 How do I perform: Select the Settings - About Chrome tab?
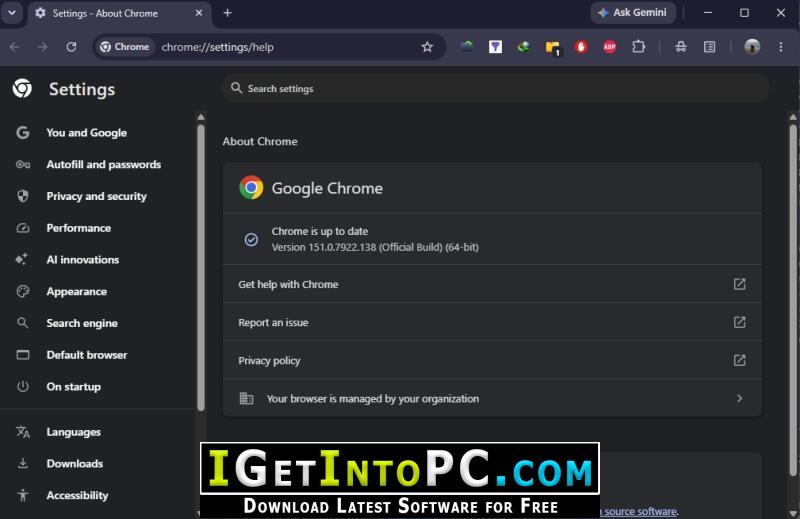(x=119, y=13)
